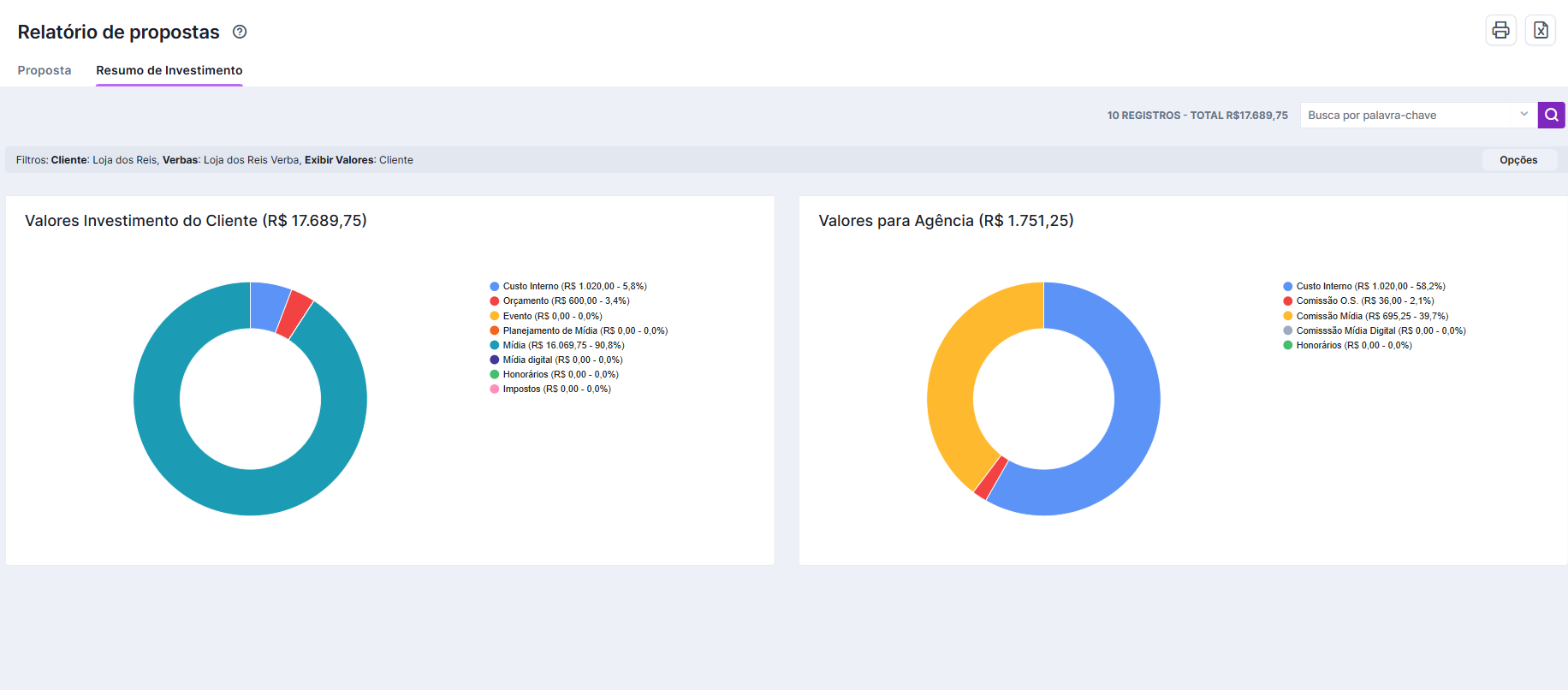
Task: Export report to Excel file
Action: tap(1540, 31)
